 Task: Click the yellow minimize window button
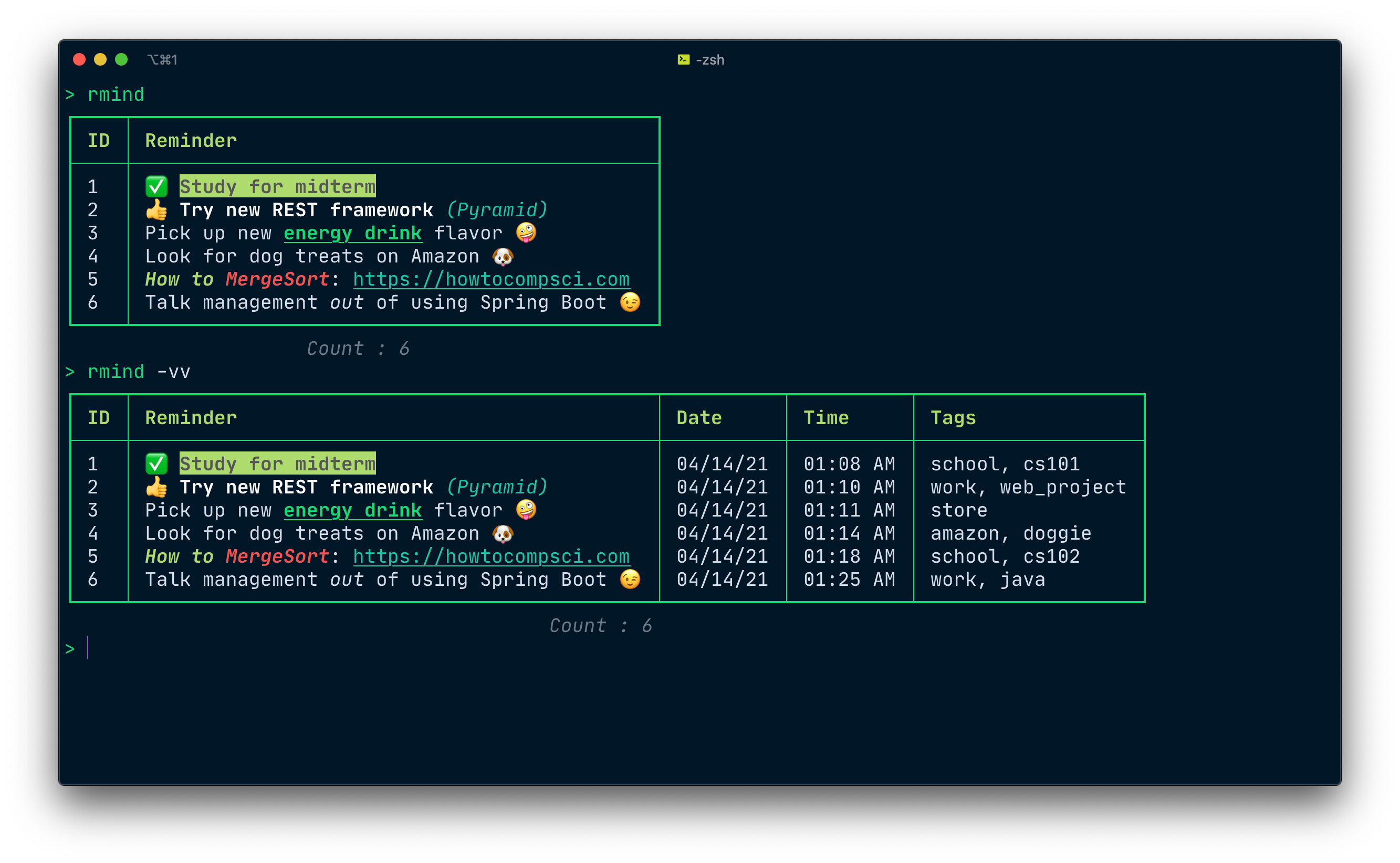coord(100,59)
